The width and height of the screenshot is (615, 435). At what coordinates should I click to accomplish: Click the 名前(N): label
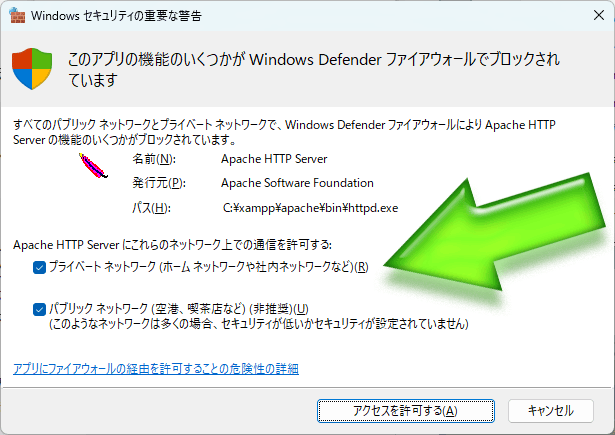click(154, 159)
